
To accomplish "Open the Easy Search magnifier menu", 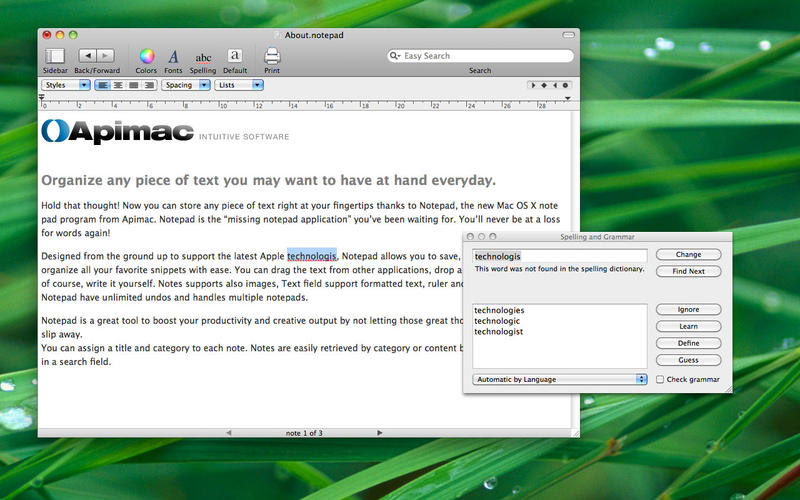I will pos(394,56).
